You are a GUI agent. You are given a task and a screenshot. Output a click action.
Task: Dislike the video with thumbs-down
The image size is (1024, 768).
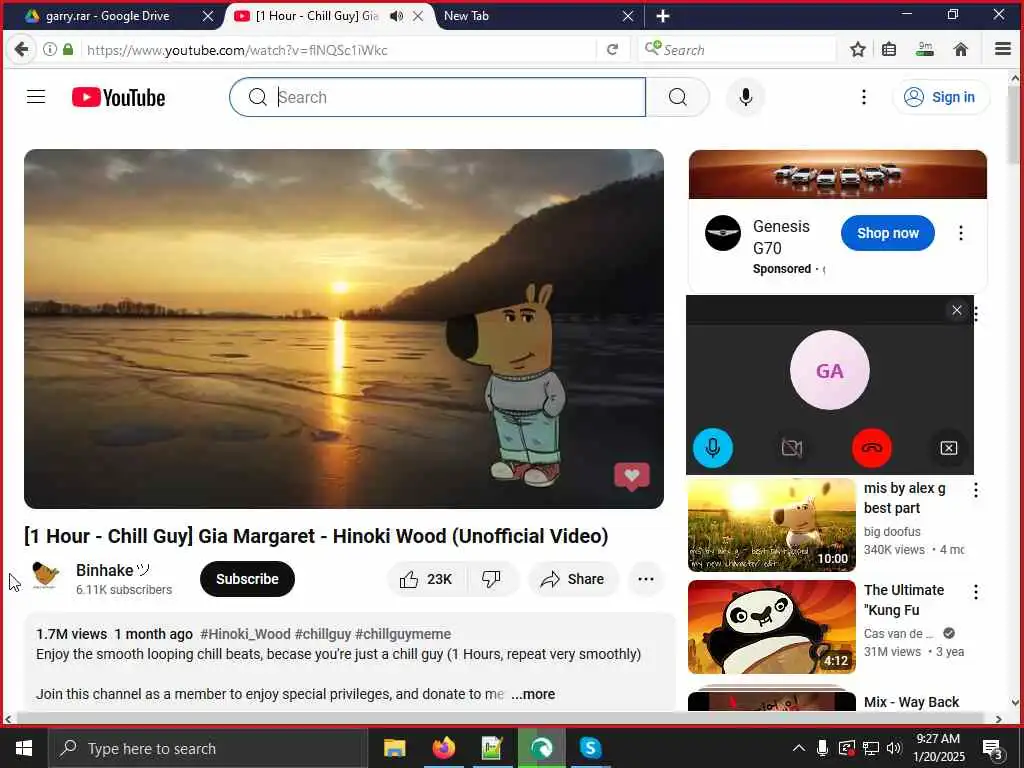491,579
